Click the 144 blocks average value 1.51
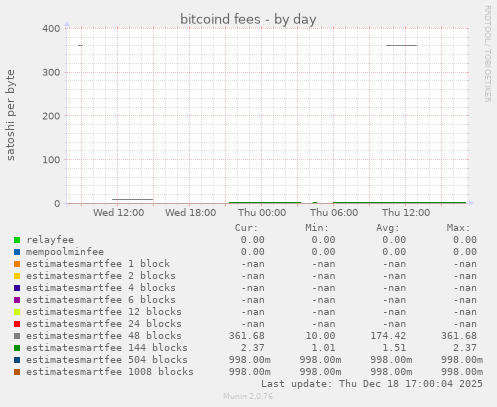 pos(394,348)
